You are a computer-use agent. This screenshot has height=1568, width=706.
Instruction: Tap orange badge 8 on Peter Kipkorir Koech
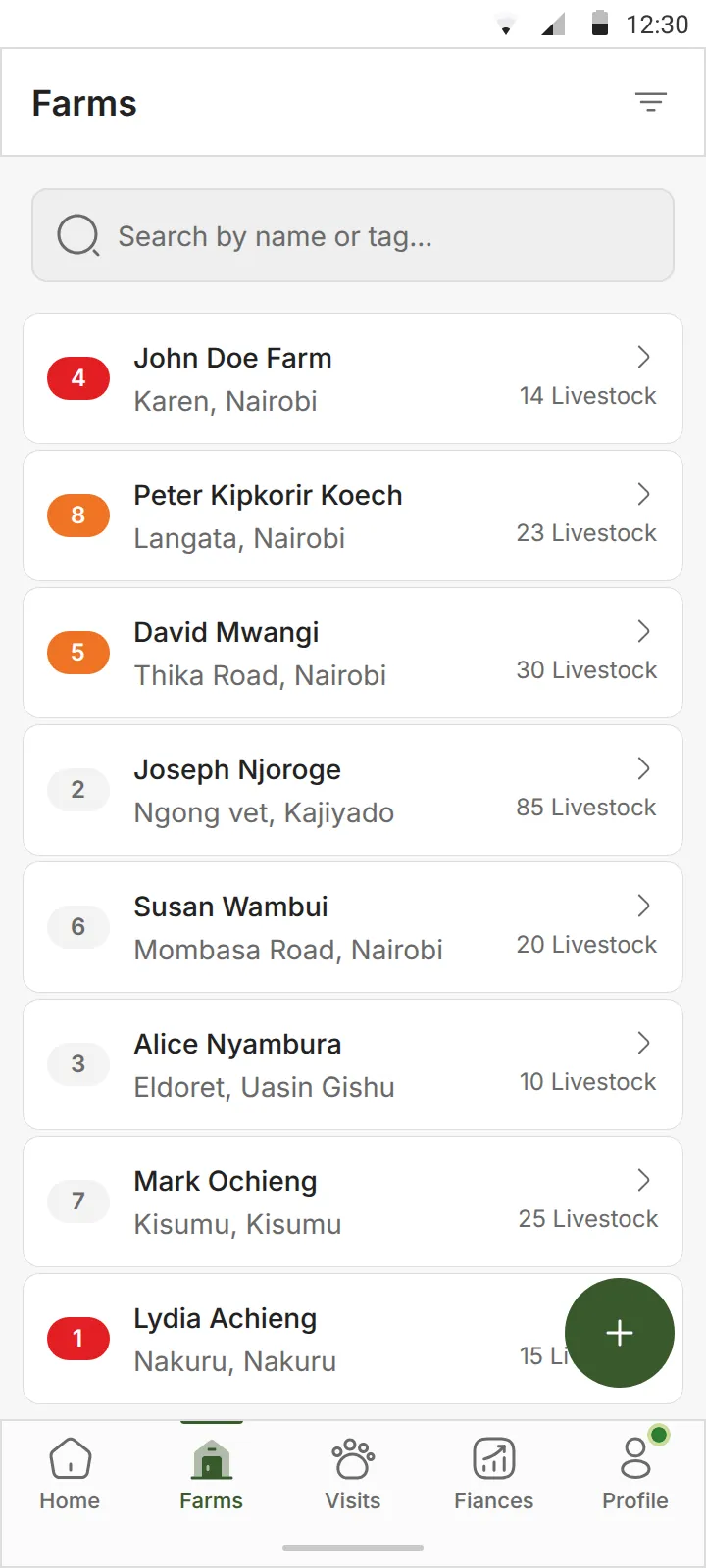[78, 515]
